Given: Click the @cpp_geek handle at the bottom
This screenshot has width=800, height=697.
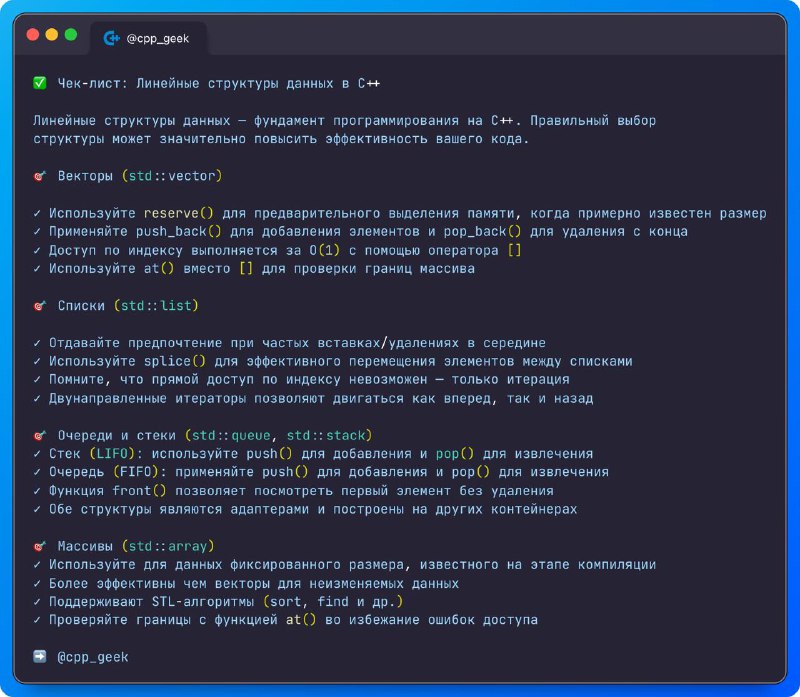Looking at the screenshot, I should (x=93, y=657).
